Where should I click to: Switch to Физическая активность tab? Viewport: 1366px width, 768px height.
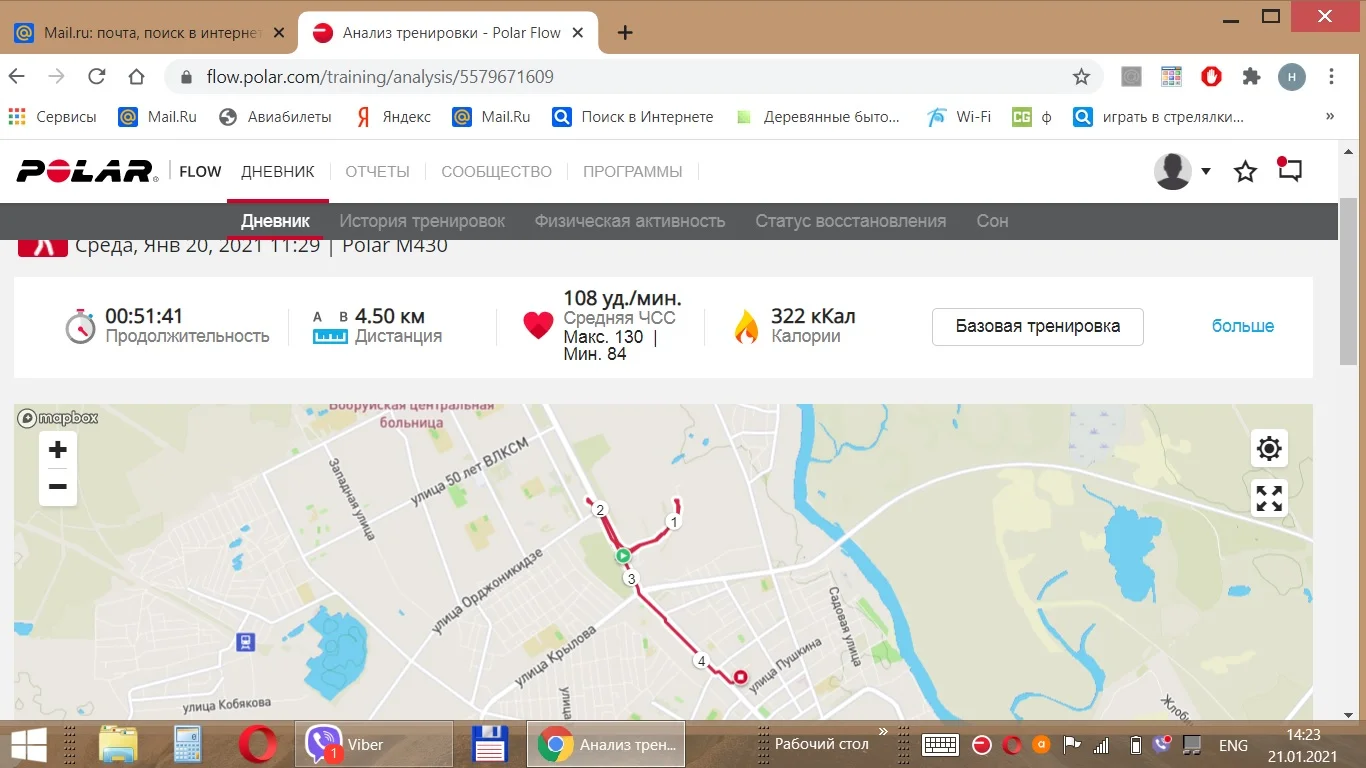click(x=630, y=221)
